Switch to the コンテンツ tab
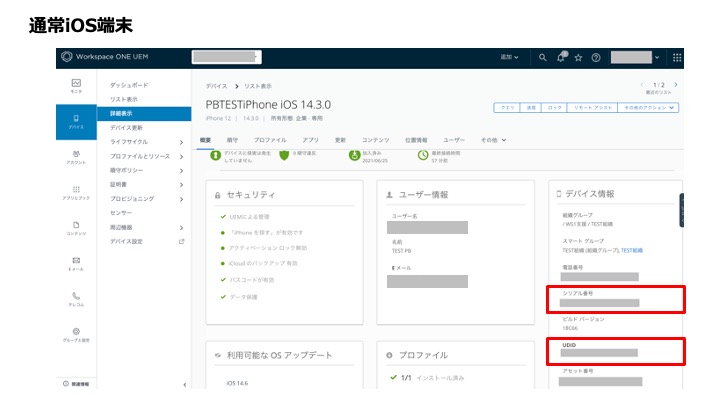 (376, 140)
